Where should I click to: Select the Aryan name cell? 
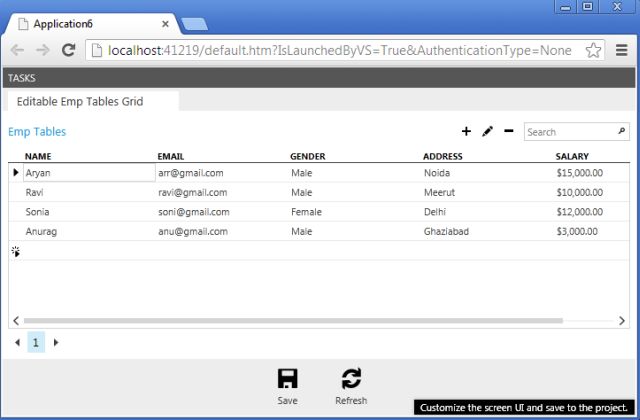point(89,173)
